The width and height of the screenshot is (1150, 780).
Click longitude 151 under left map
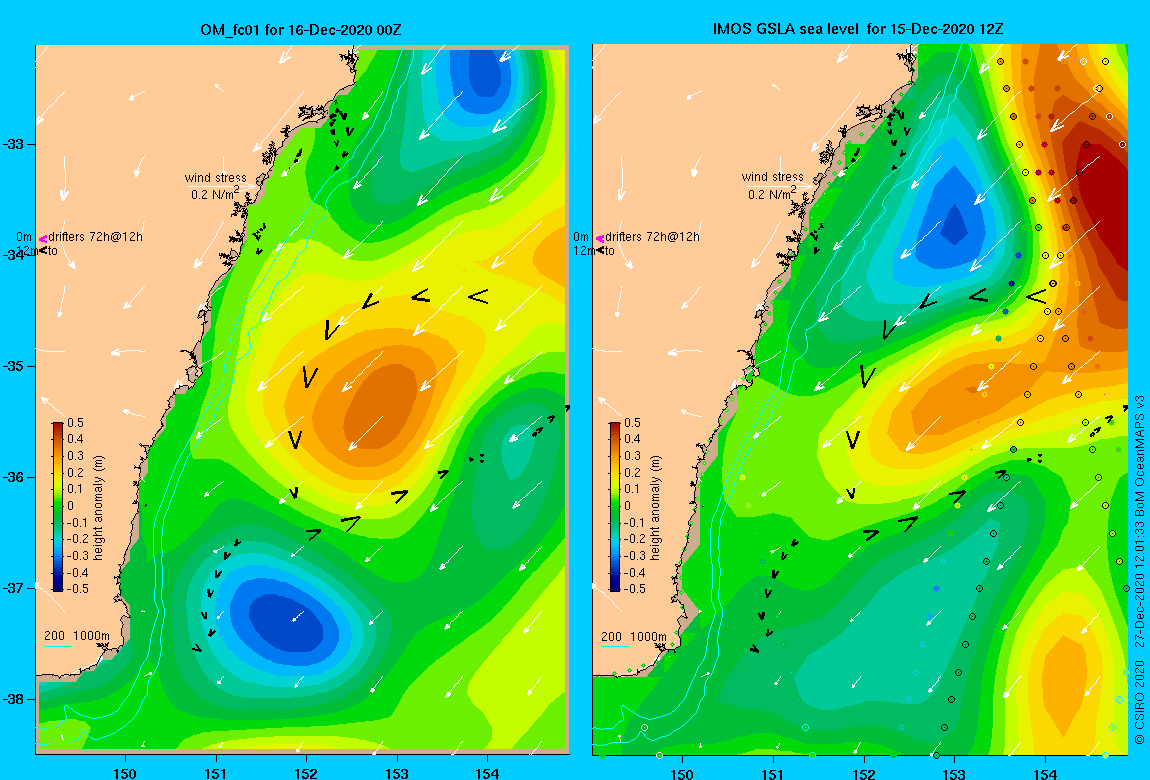click(216, 773)
